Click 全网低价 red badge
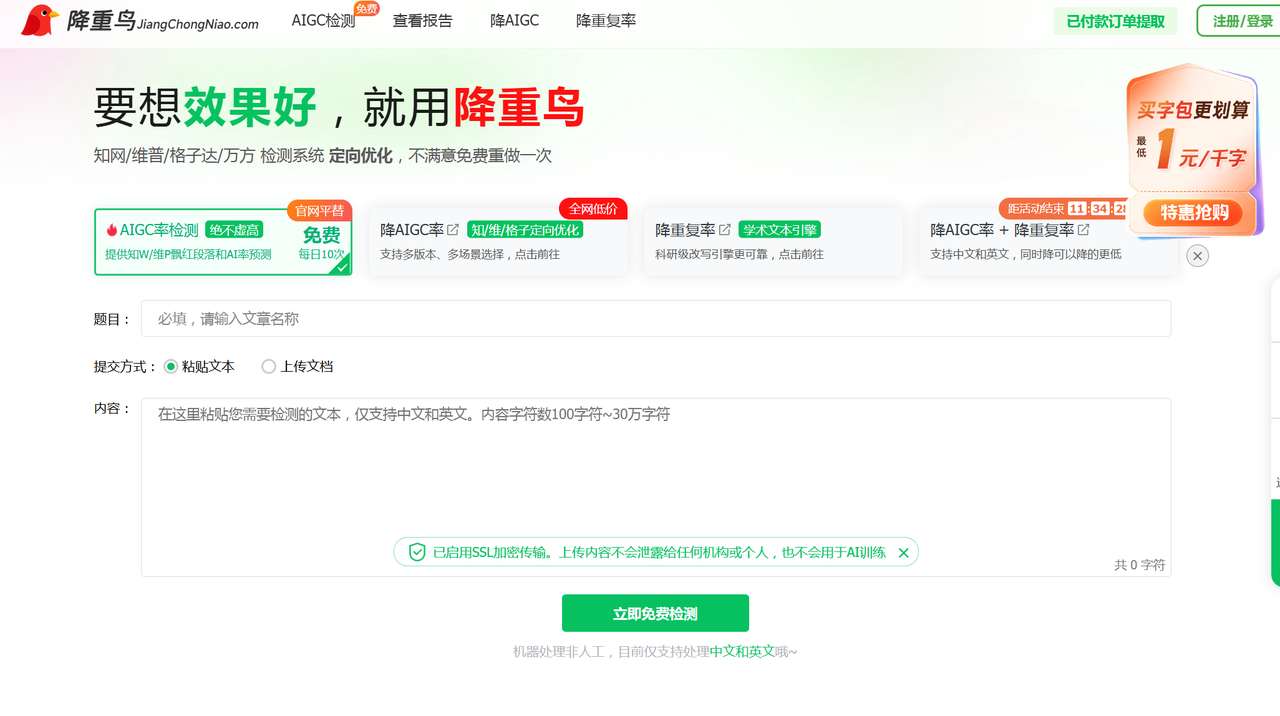This screenshot has width=1280, height=716. pyautogui.click(x=593, y=209)
